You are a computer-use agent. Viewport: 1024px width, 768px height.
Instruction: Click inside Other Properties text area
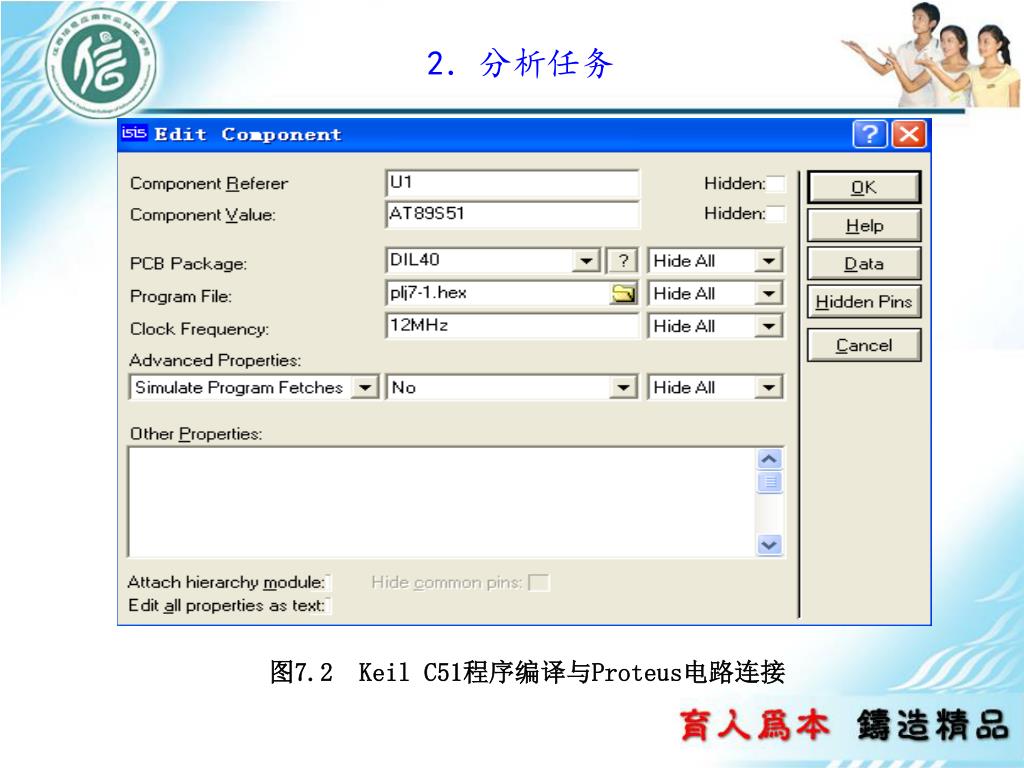[442, 502]
